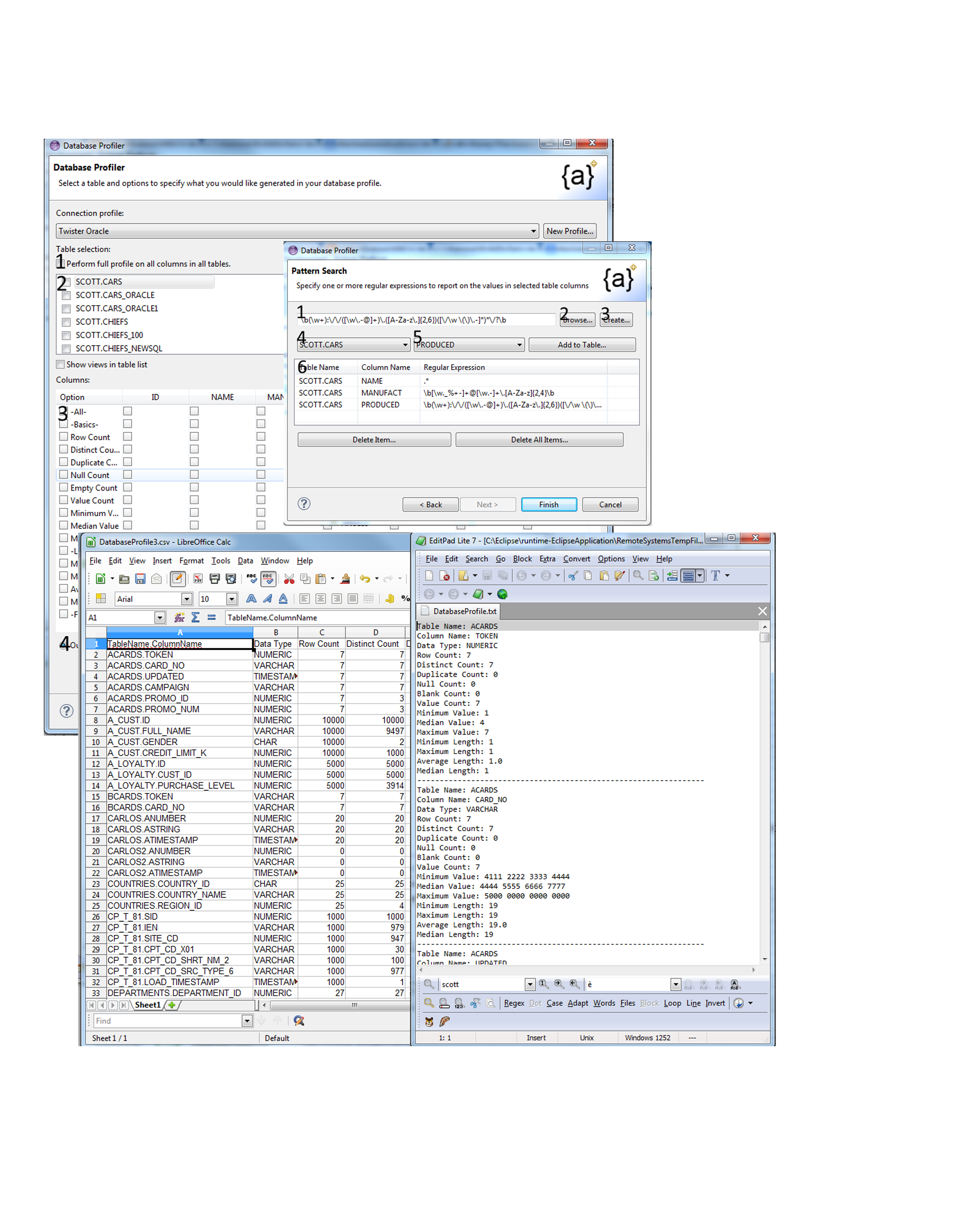This screenshot has height=1232, width=958.
Task: Open Name Box A1 dropdown in Calc
Action: click(160, 618)
